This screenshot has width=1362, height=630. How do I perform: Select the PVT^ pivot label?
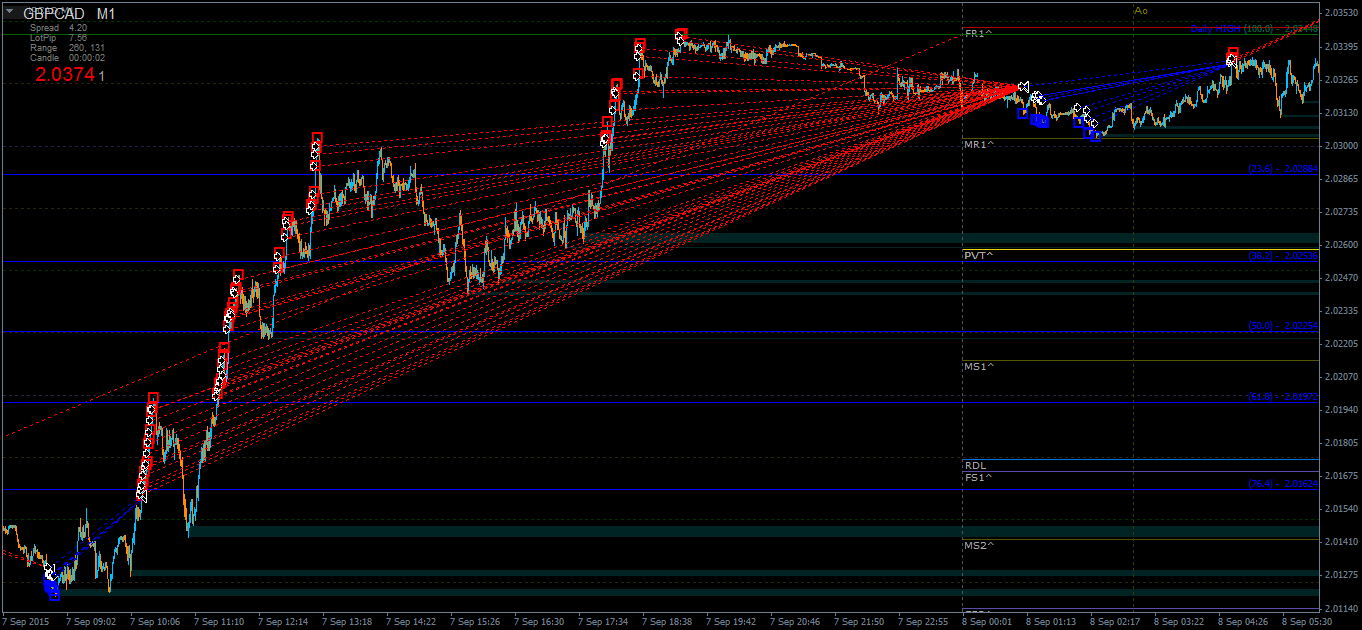[x=979, y=256]
